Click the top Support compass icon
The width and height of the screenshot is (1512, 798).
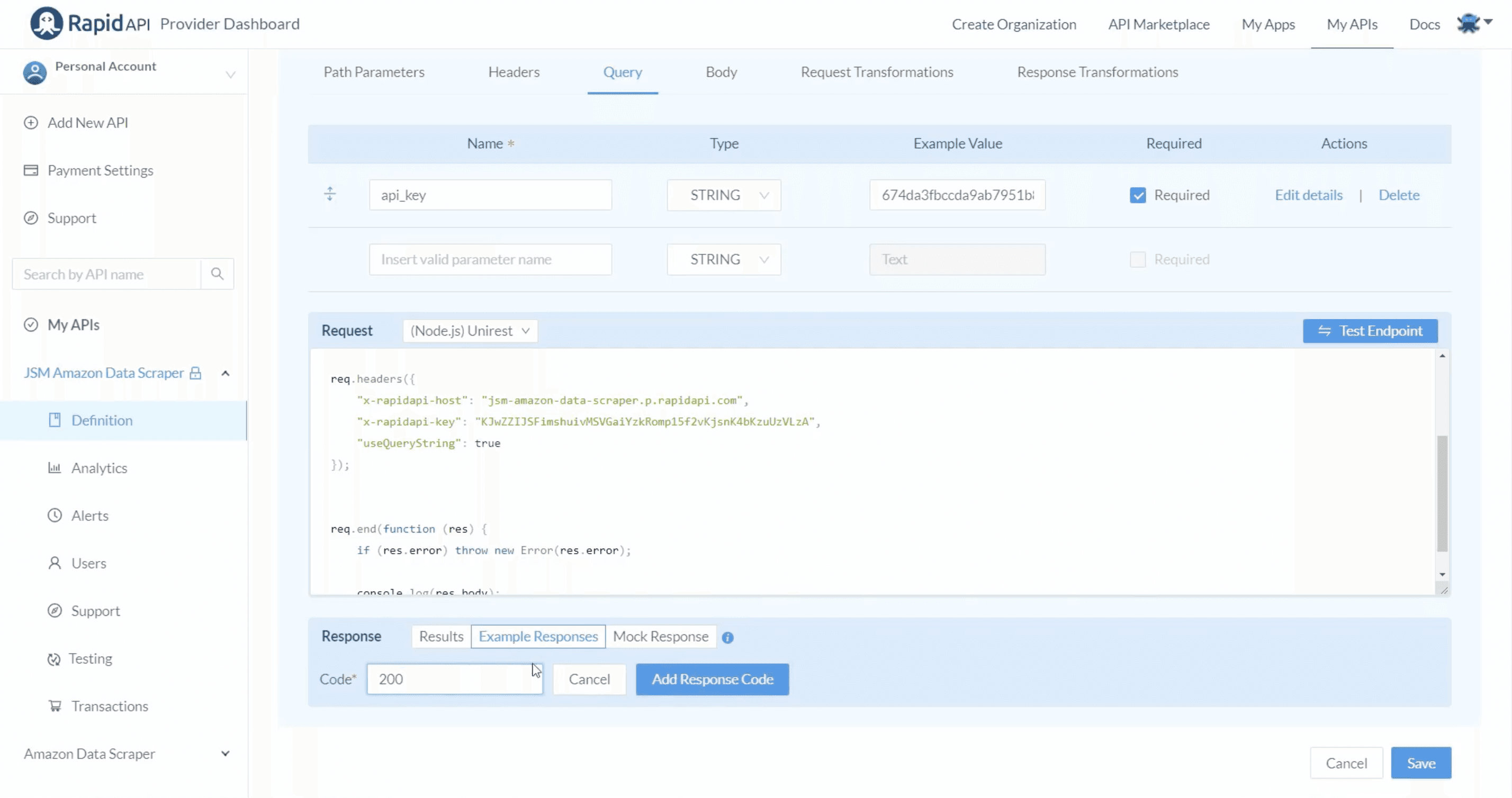click(x=31, y=217)
